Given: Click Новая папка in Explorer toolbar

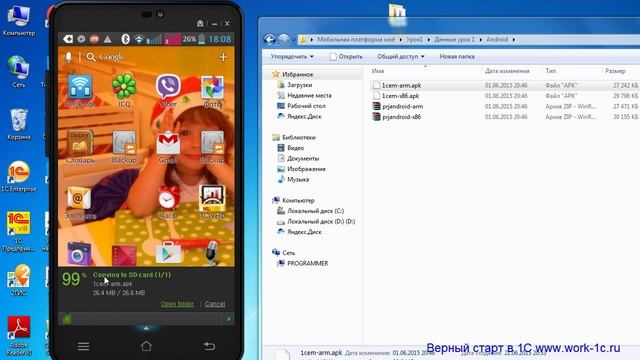Looking at the screenshot, I should pos(457,56).
